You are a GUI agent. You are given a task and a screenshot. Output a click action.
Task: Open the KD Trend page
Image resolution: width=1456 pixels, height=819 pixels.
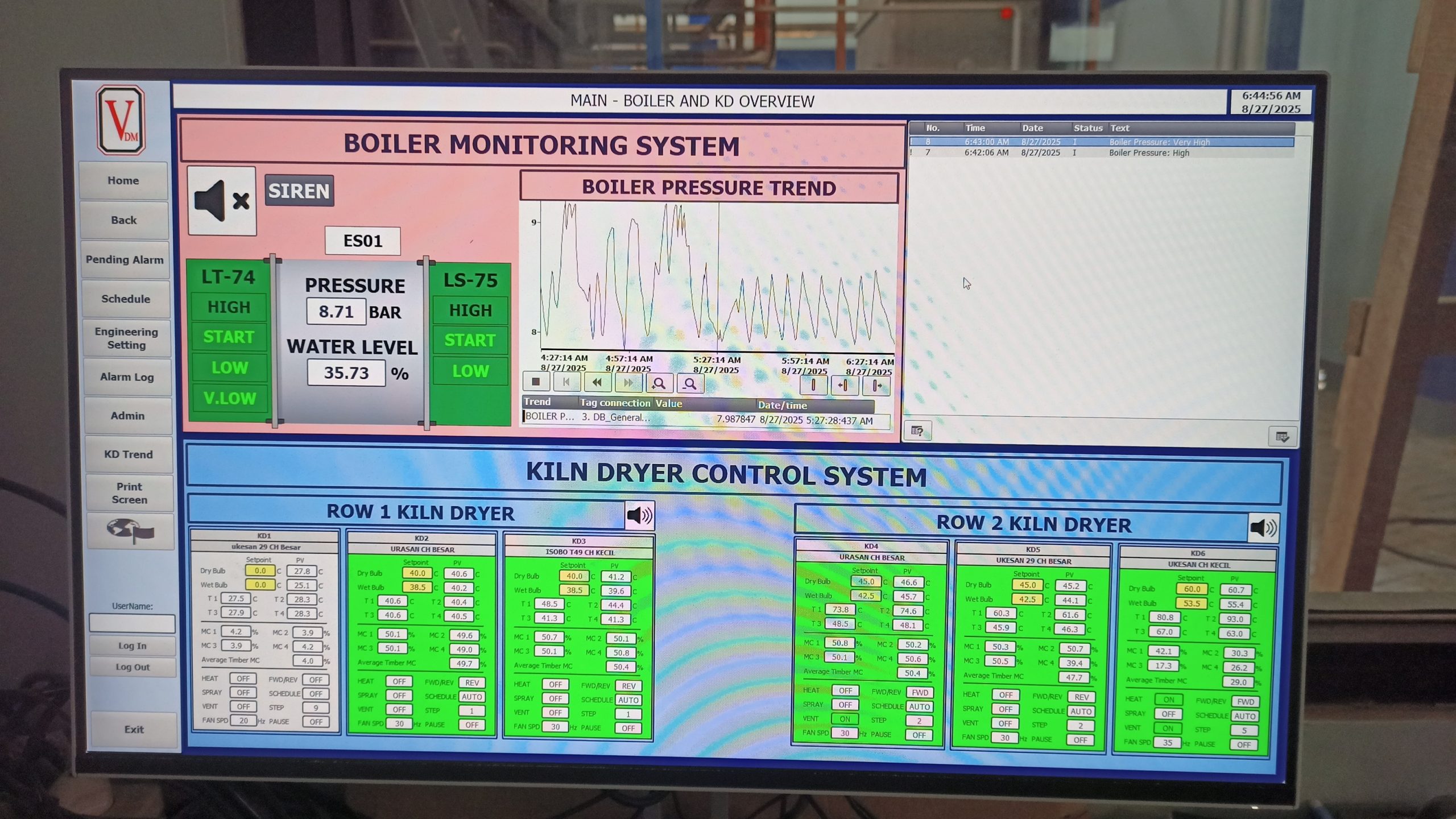tap(129, 454)
